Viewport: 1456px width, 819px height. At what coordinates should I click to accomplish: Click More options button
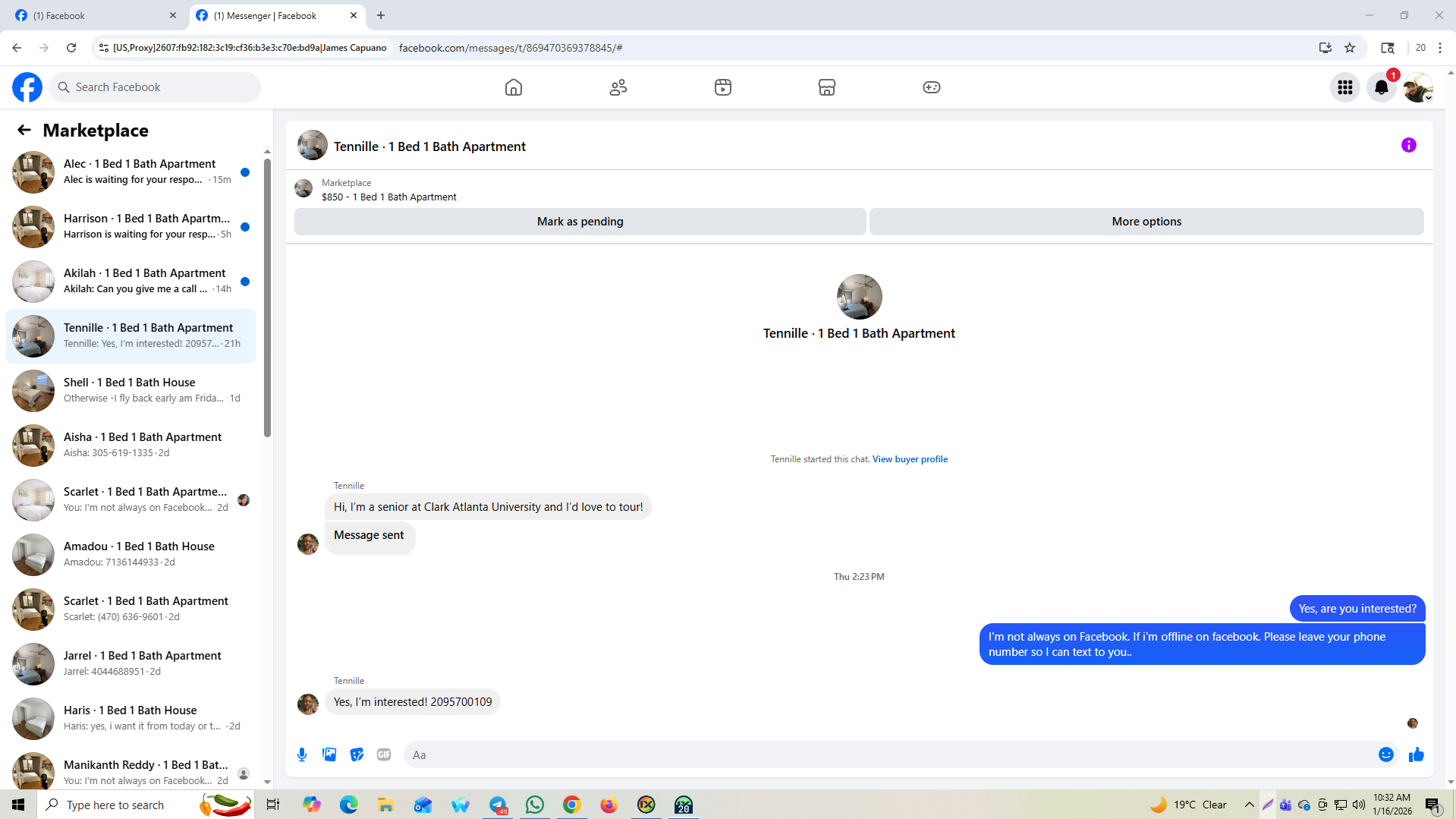pyautogui.click(x=1146, y=222)
